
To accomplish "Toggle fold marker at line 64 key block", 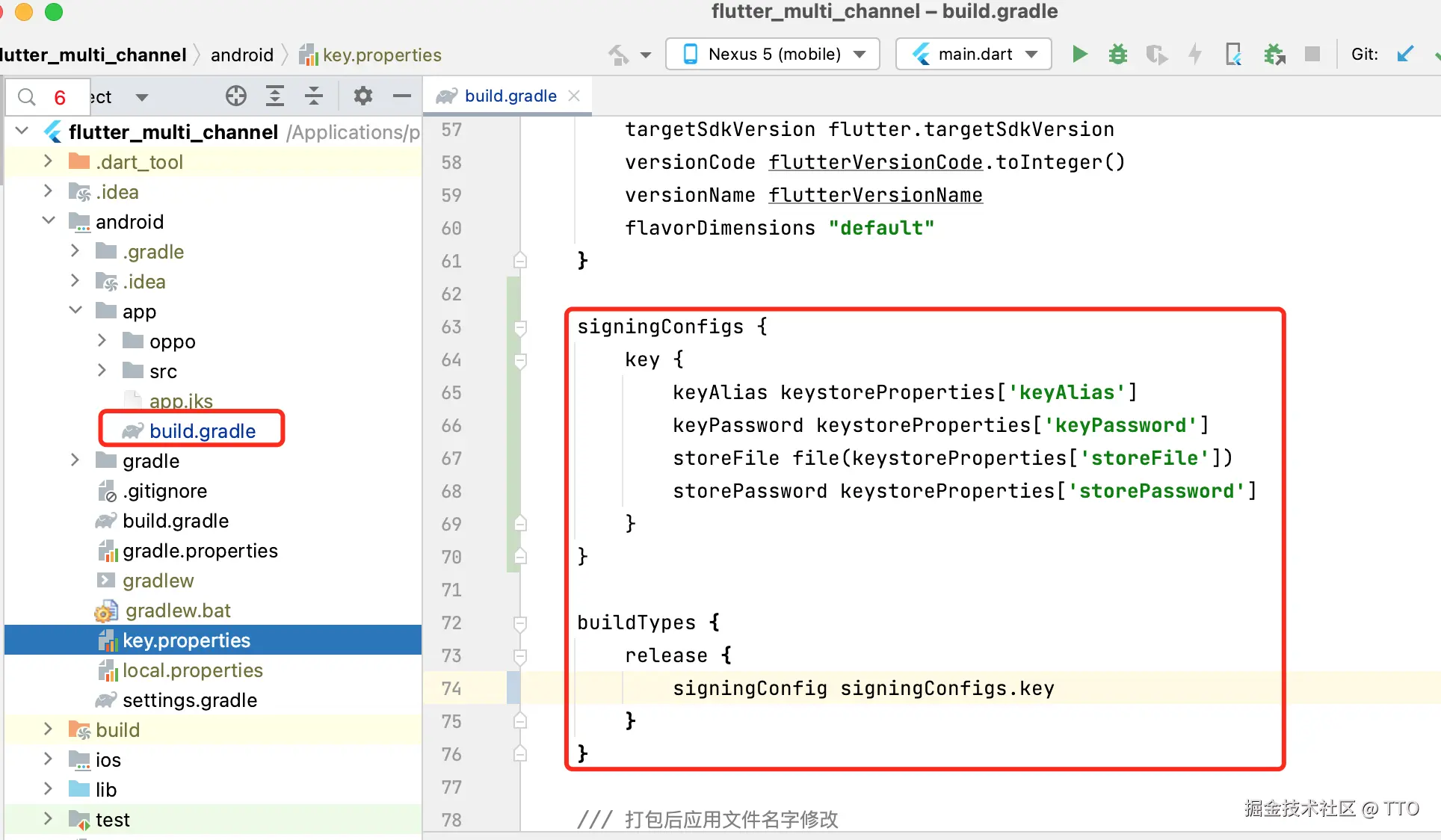I will tap(520, 360).
